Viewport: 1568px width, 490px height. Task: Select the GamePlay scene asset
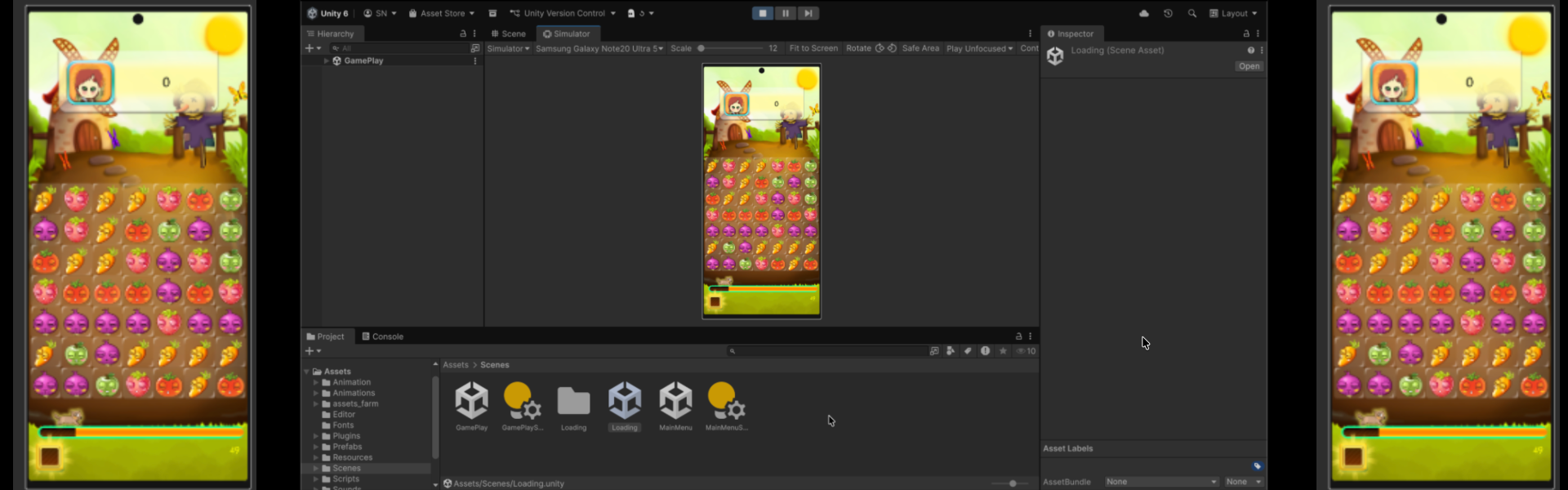click(x=471, y=406)
